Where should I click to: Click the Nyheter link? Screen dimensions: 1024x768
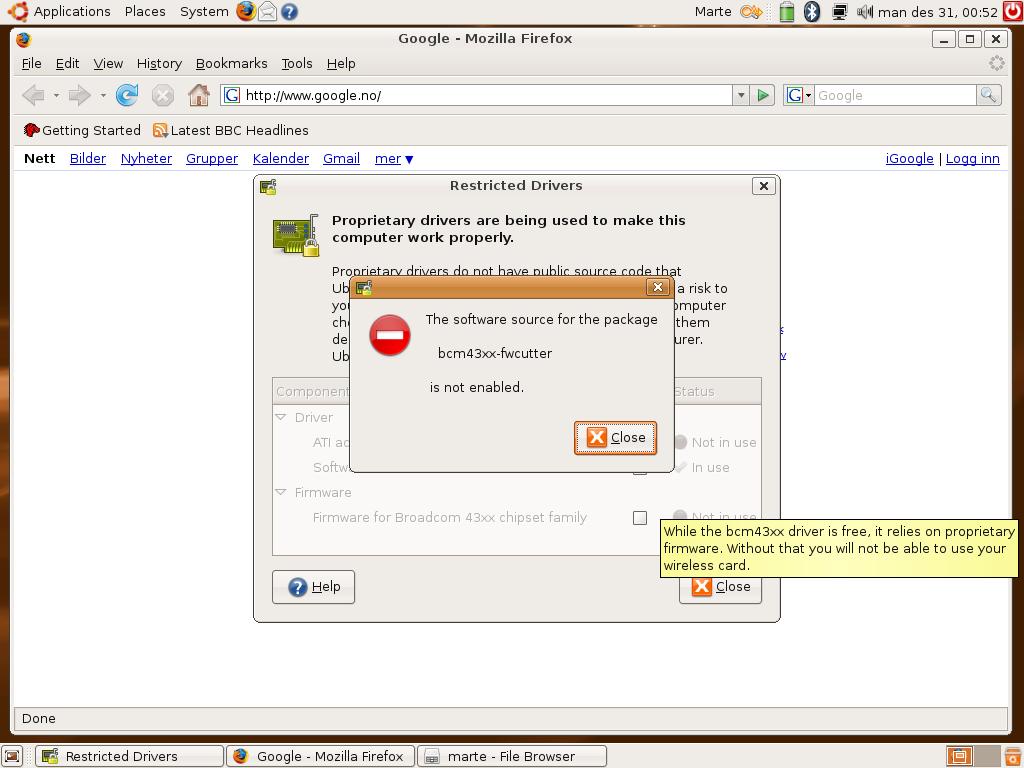click(146, 159)
